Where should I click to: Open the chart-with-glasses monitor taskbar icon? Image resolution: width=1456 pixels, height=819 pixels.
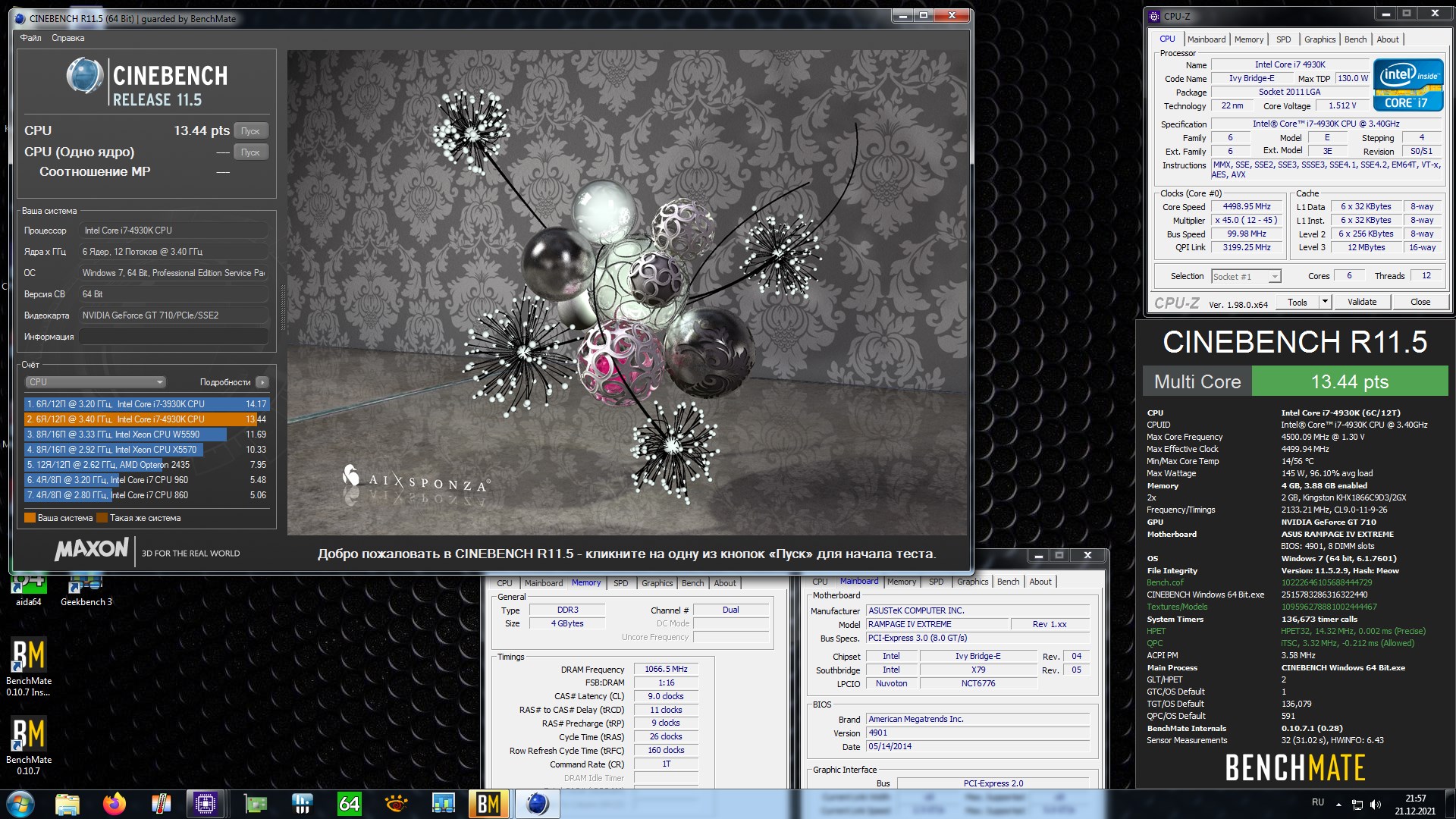443,804
